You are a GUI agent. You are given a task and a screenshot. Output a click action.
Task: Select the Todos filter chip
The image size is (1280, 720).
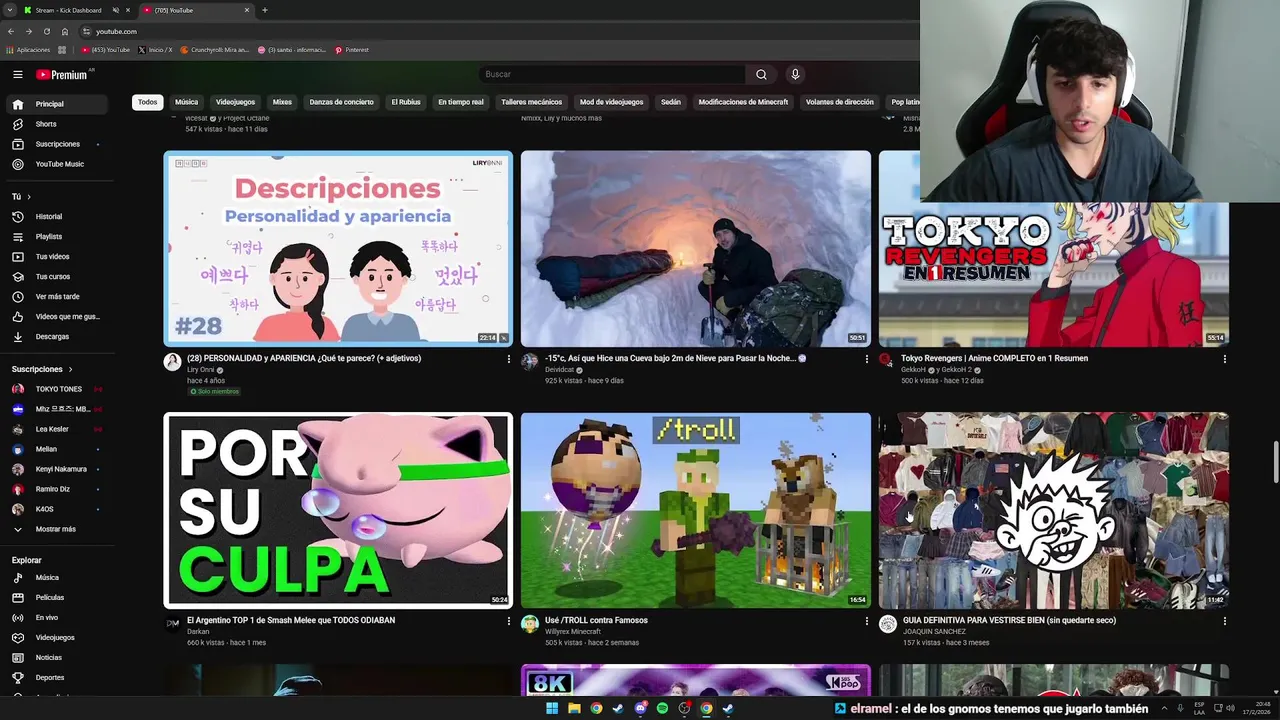coord(147,102)
